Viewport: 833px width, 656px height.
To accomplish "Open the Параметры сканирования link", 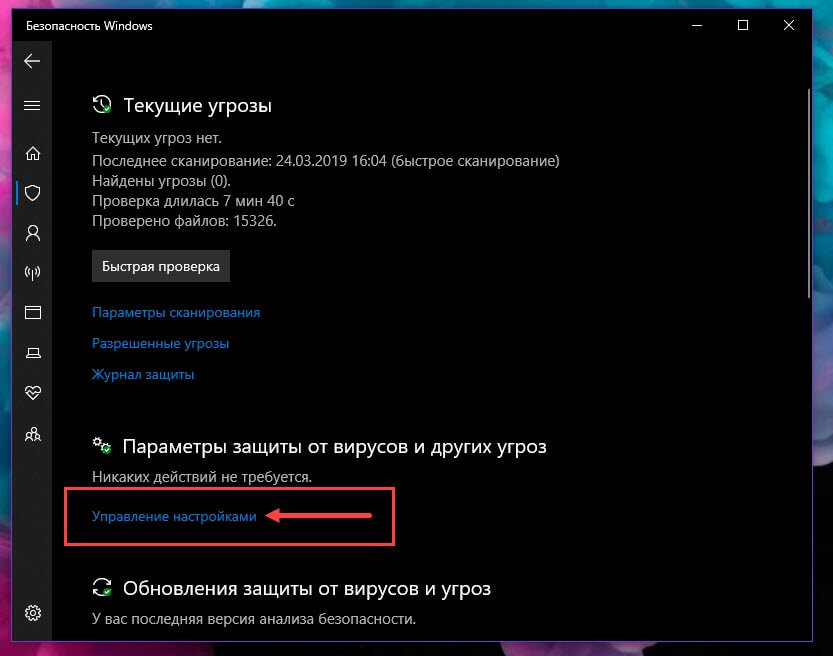I will click(176, 312).
